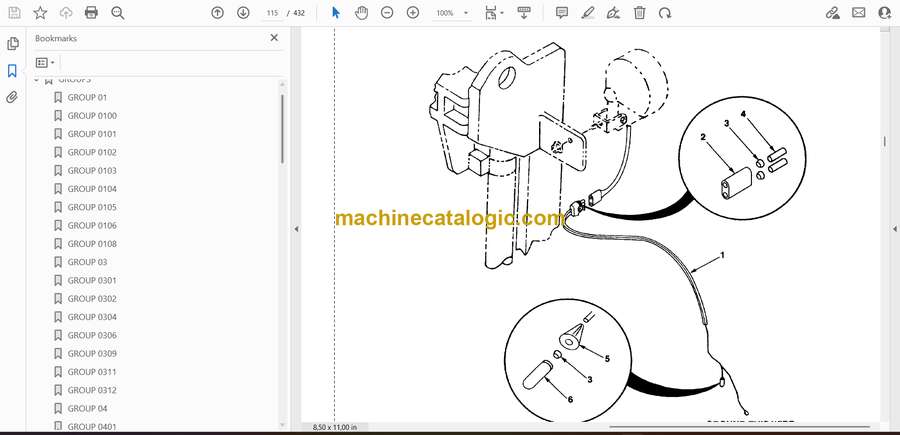
Task: Open bookmark GROUP 0311
Action: [x=92, y=372]
